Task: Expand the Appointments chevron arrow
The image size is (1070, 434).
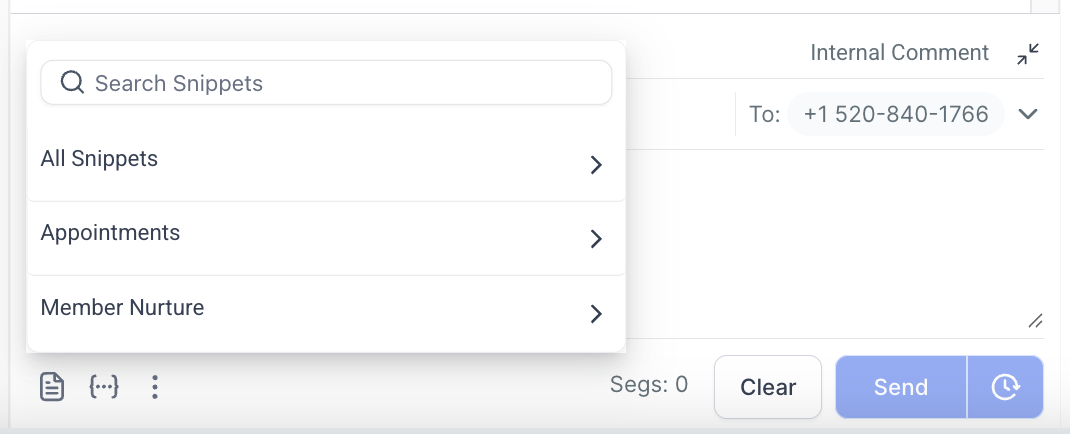Action: [x=596, y=238]
